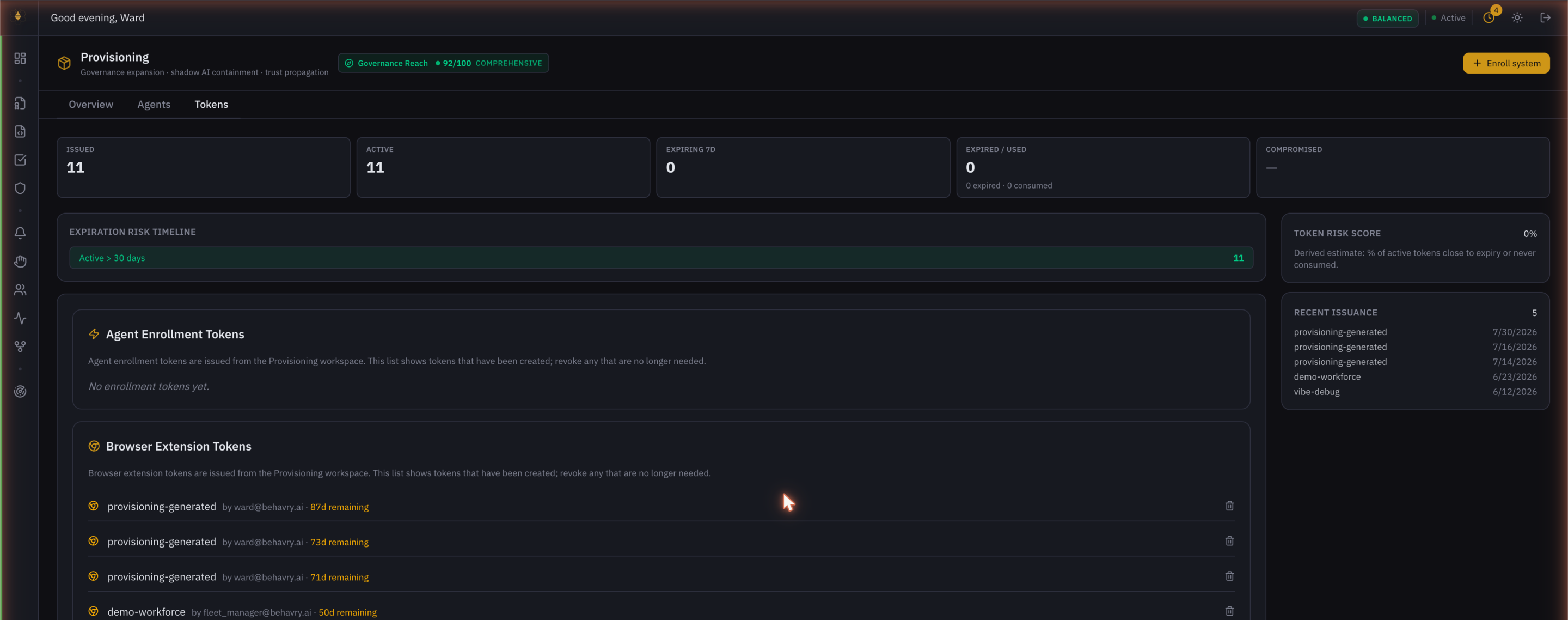The width and height of the screenshot is (1568, 620).
Task: Switch to the Agents tab
Action: (154, 105)
